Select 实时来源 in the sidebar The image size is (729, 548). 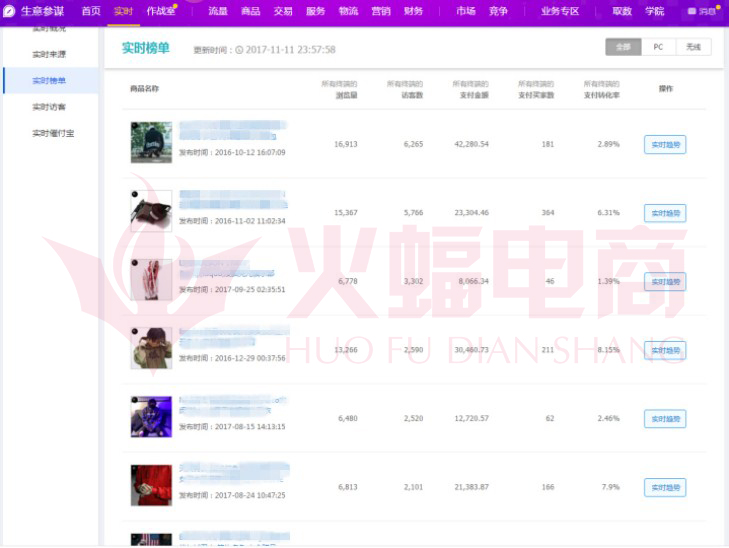[49, 54]
